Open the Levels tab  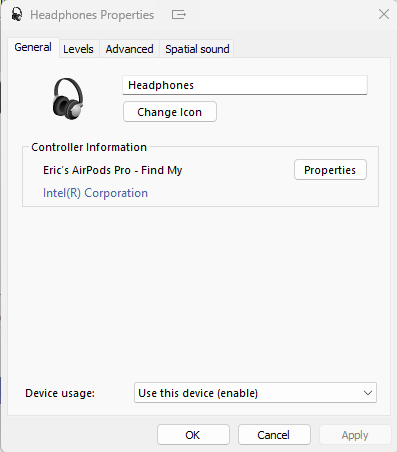point(78,49)
